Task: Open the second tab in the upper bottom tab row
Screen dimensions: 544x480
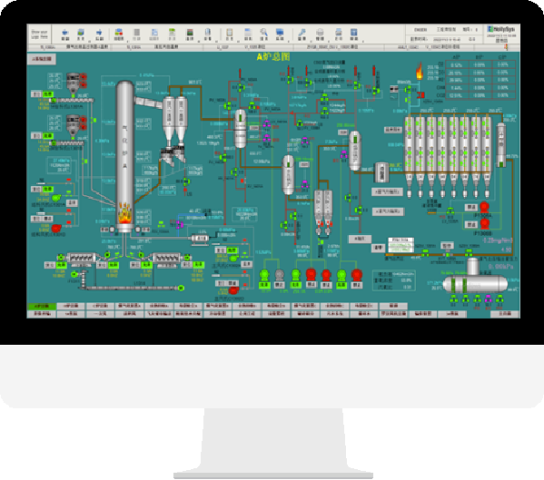Action: [71, 306]
